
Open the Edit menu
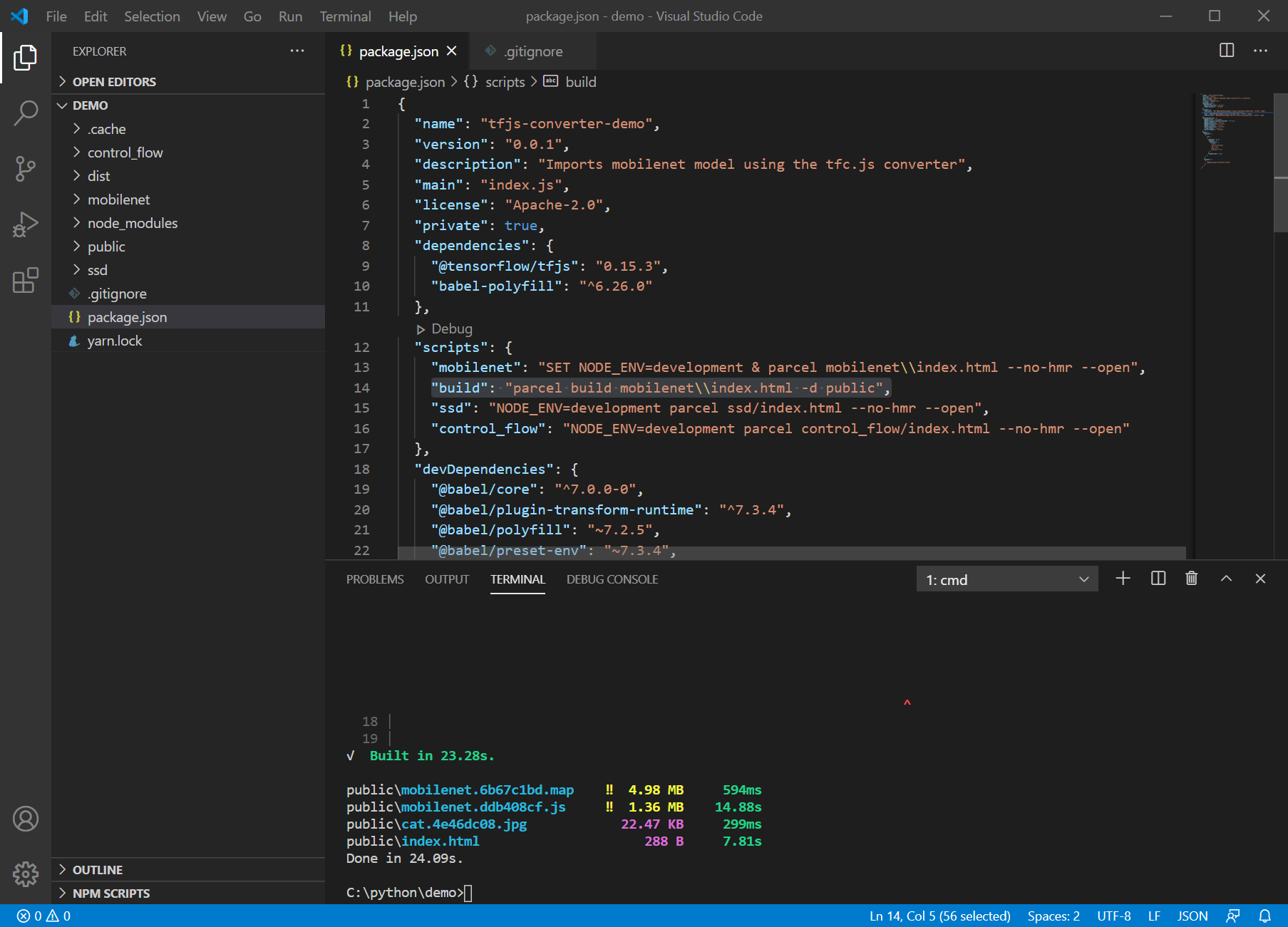pos(96,16)
